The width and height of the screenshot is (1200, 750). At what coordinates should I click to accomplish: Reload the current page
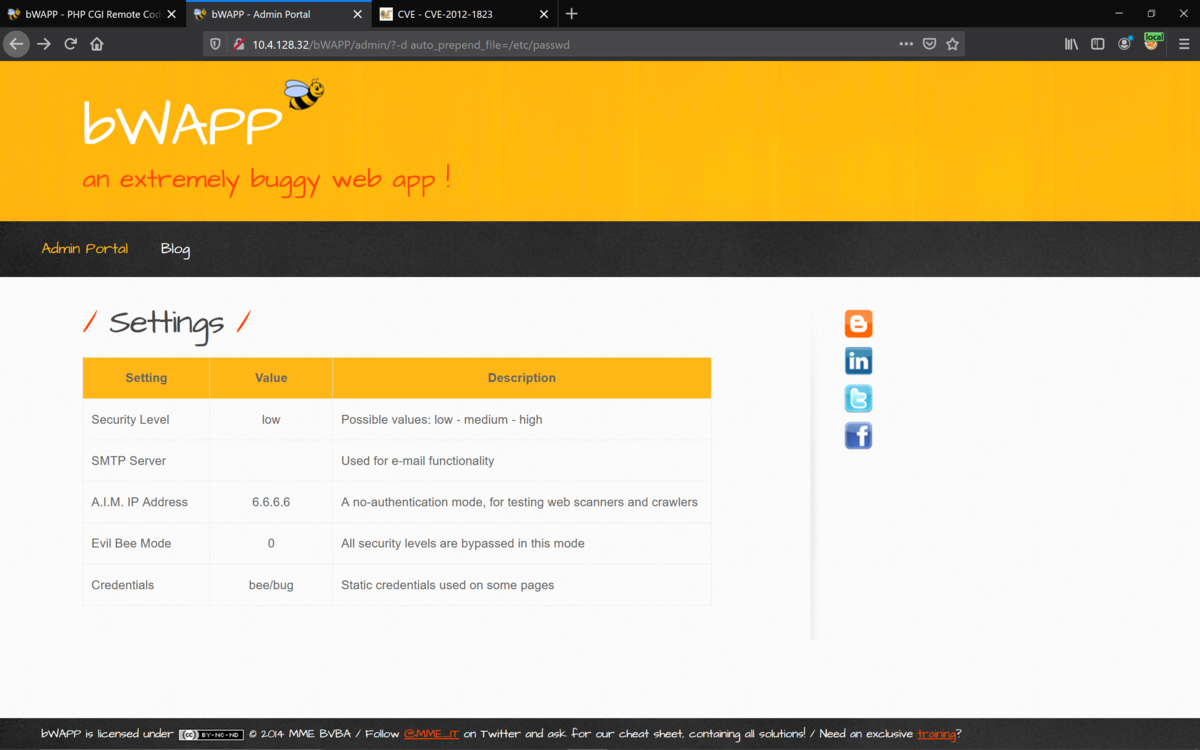[x=71, y=44]
